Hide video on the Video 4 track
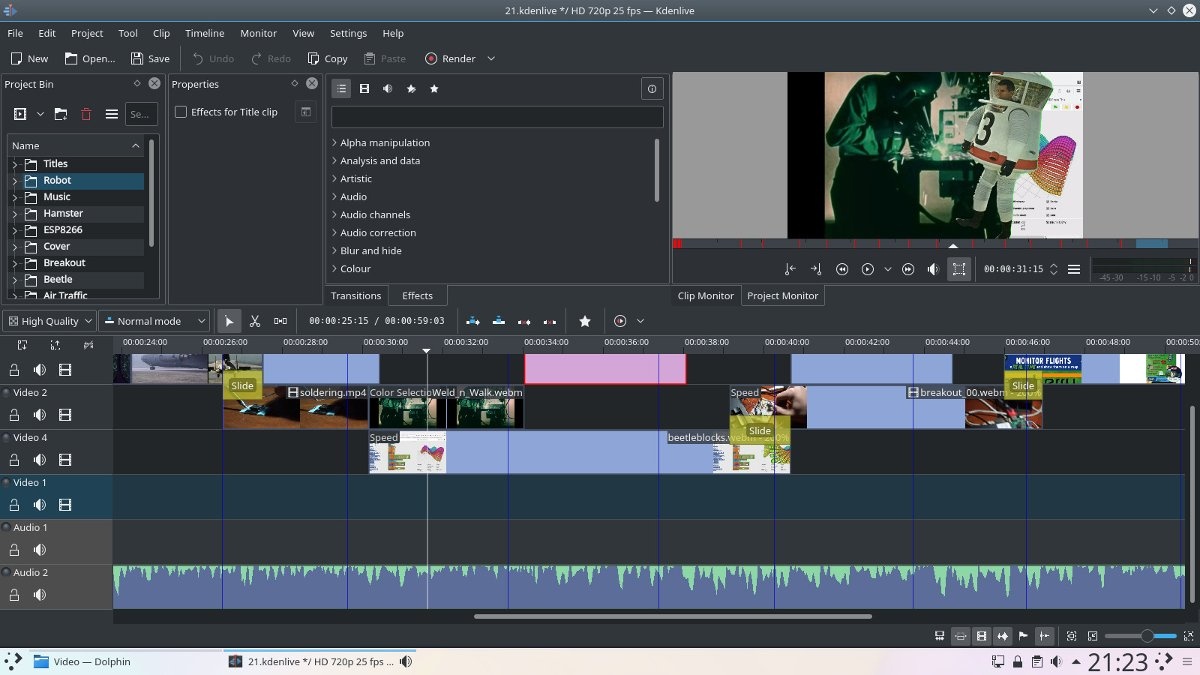The image size is (1200, 675). tap(65, 460)
